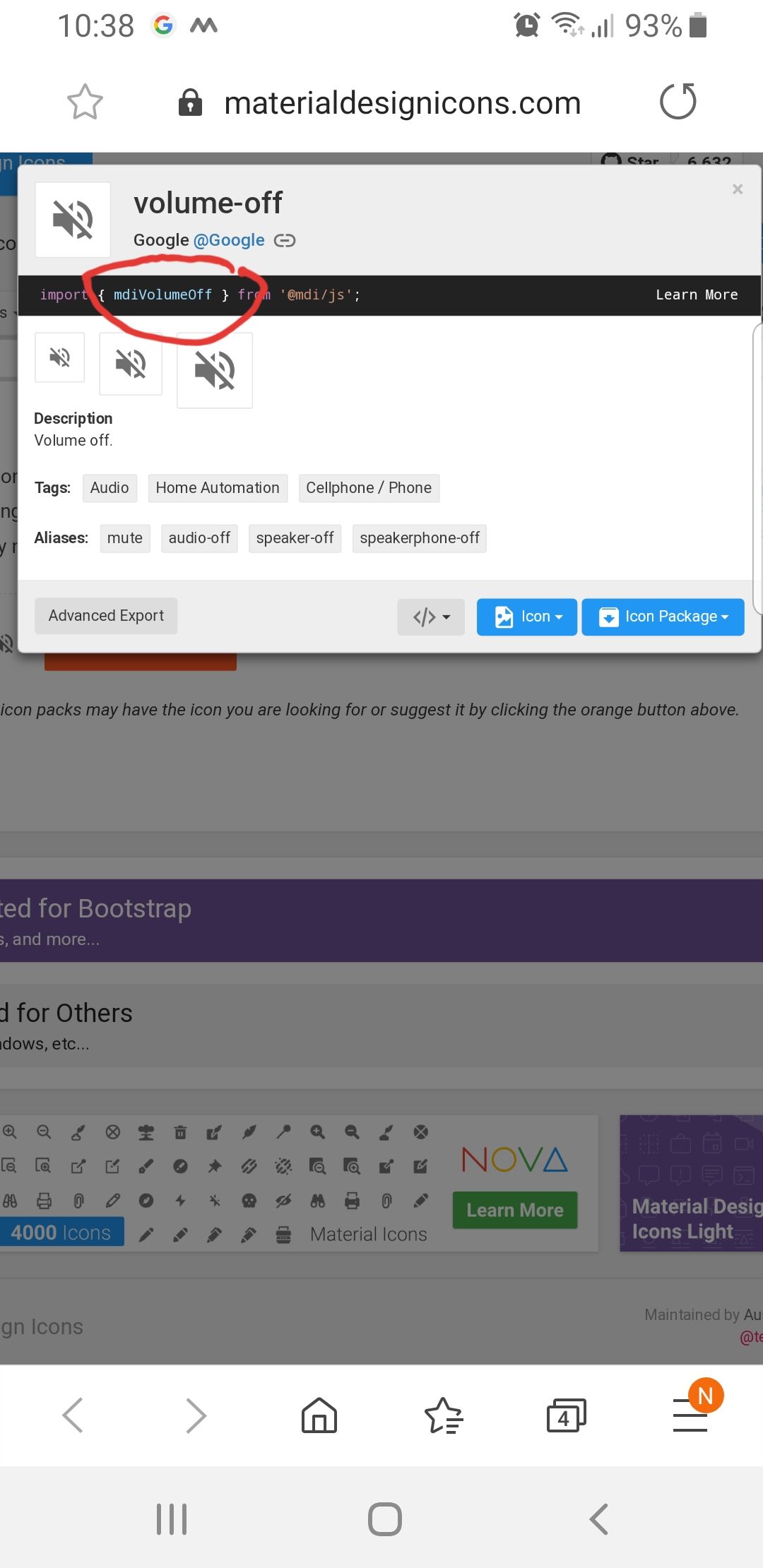The height and width of the screenshot is (1568, 763).
Task: Click the link chain icon beside @Google
Action: tap(285, 240)
